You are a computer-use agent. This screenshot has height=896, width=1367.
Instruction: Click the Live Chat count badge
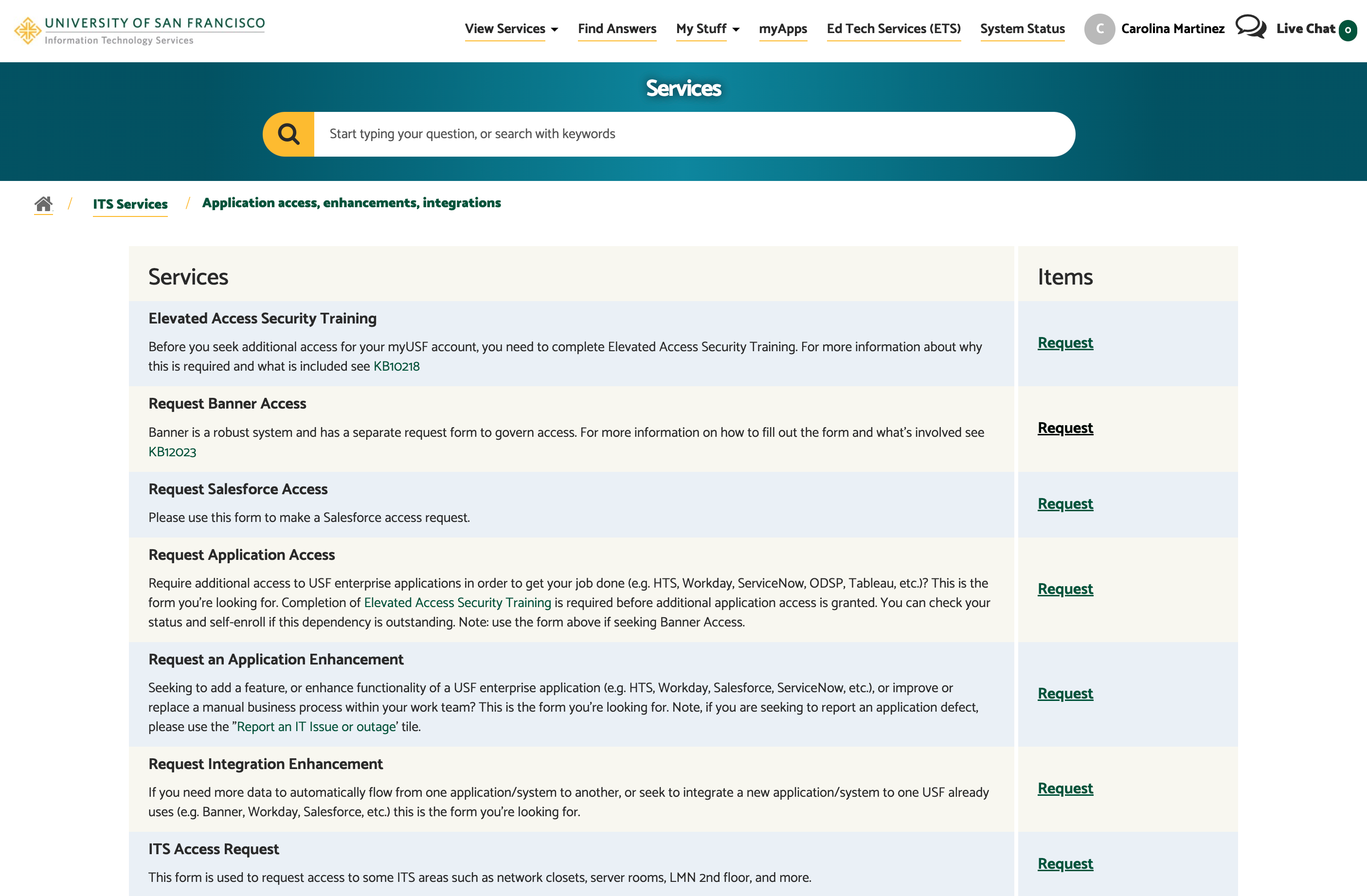[1348, 30]
